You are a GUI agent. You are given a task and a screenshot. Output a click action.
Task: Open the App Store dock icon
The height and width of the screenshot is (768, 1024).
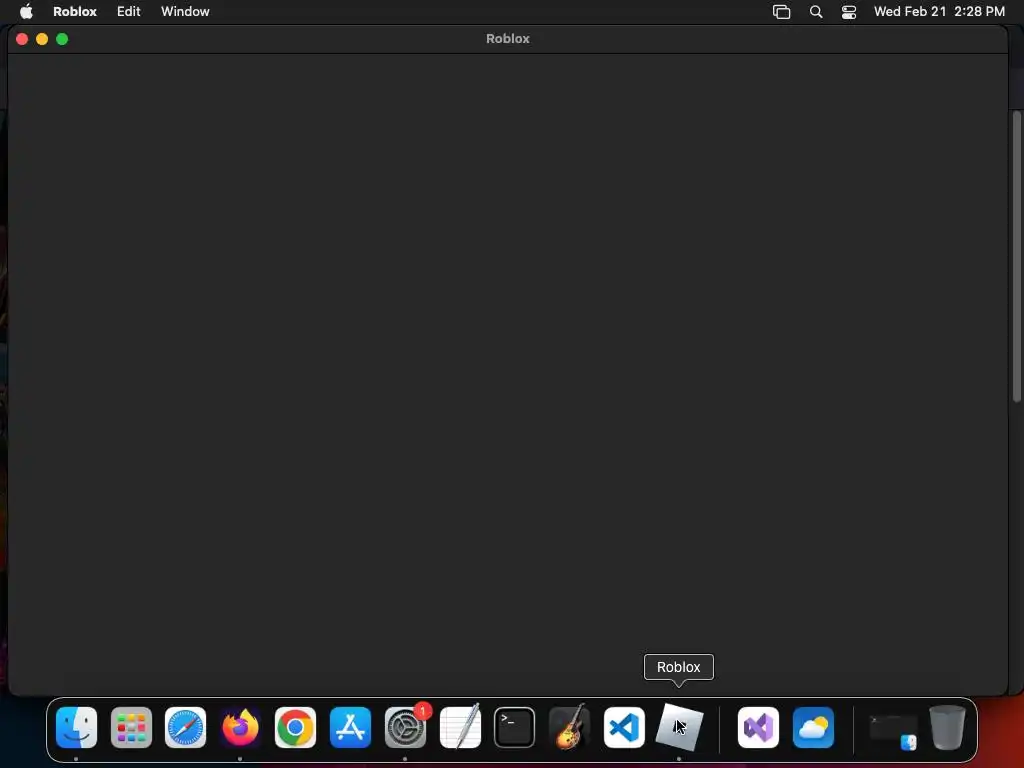pos(350,727)
